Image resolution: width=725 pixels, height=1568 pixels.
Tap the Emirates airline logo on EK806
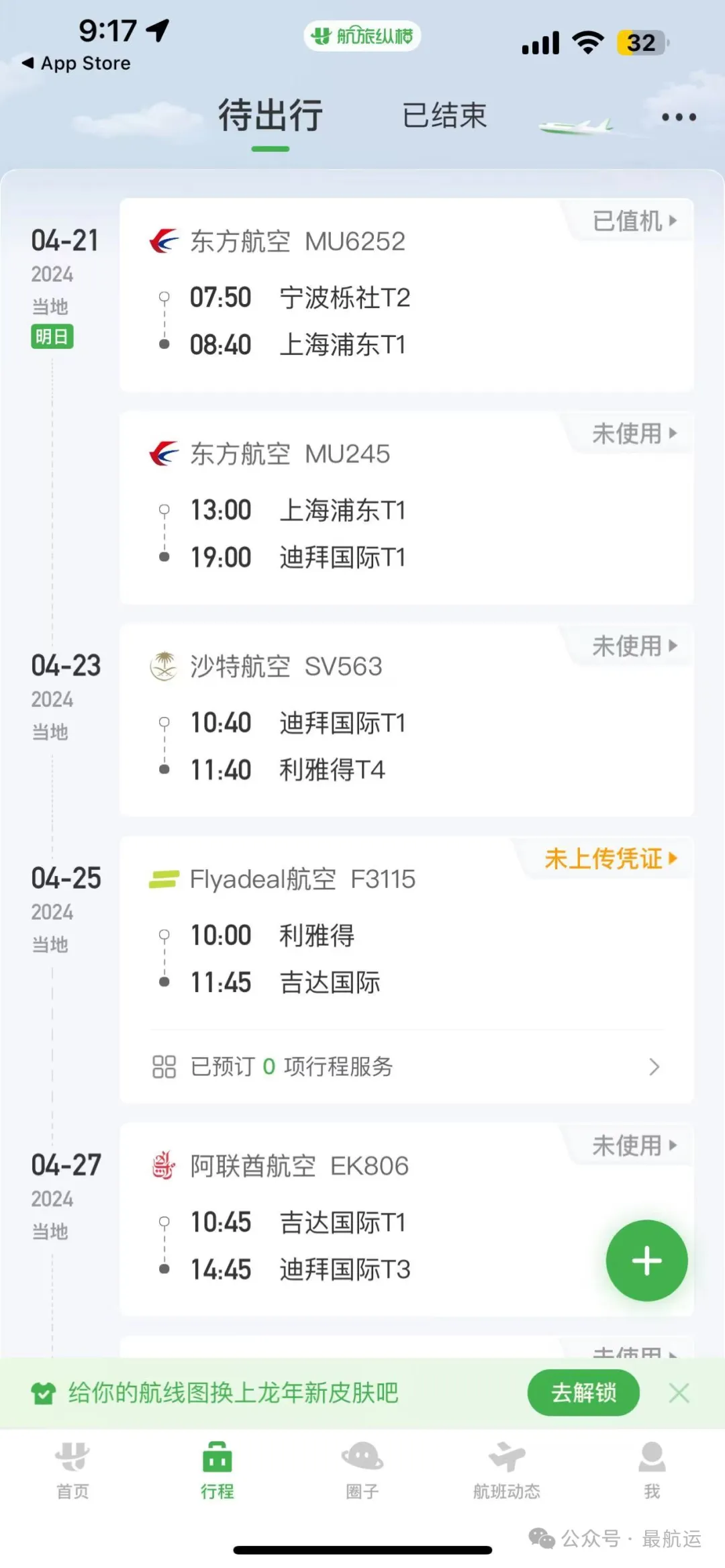point(163,1165)
